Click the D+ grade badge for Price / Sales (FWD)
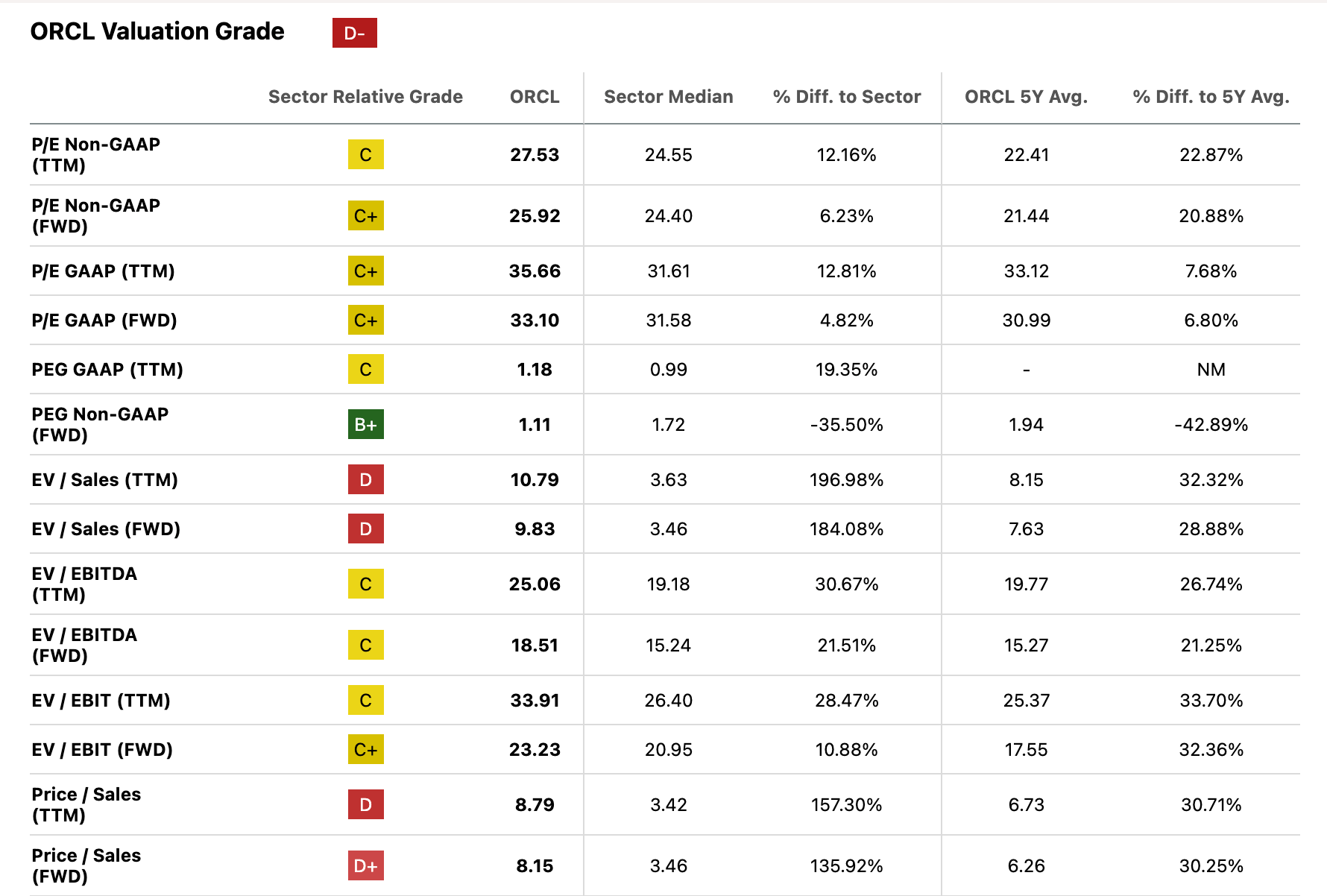1327x896 pixels. coord(365,866)
